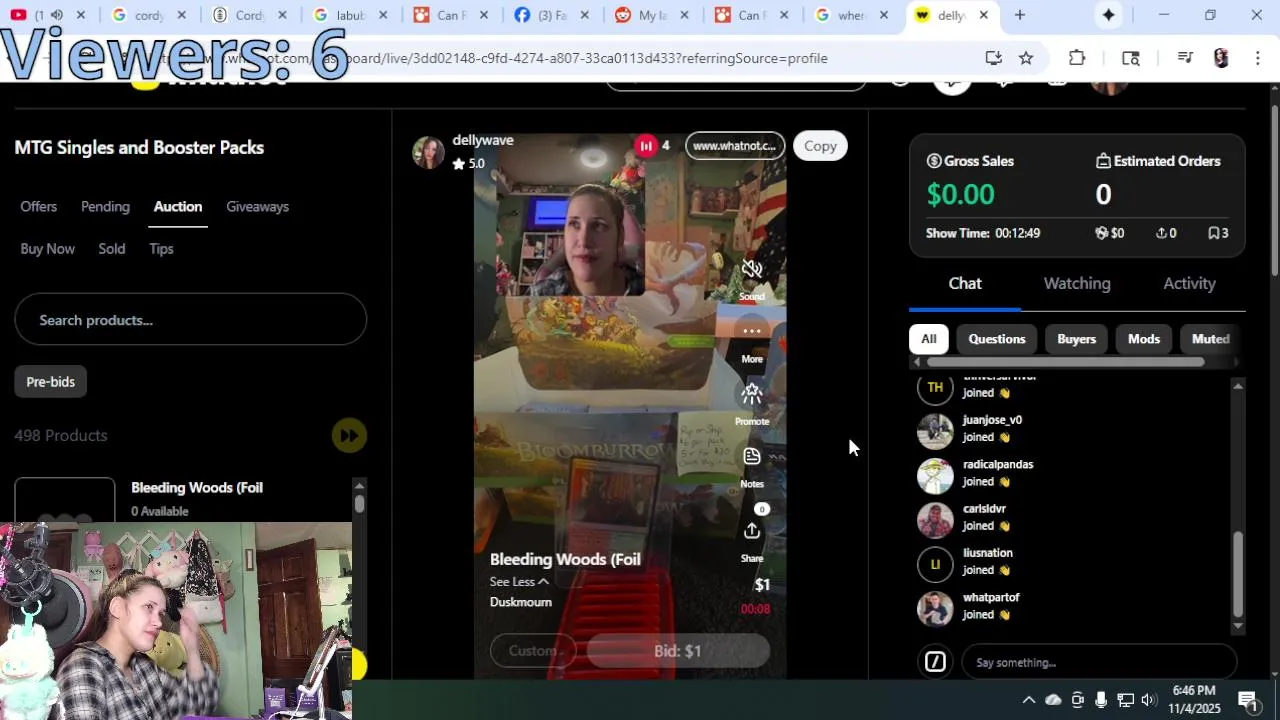Open Chrome three-dot menu

(x=1257, y=58)
